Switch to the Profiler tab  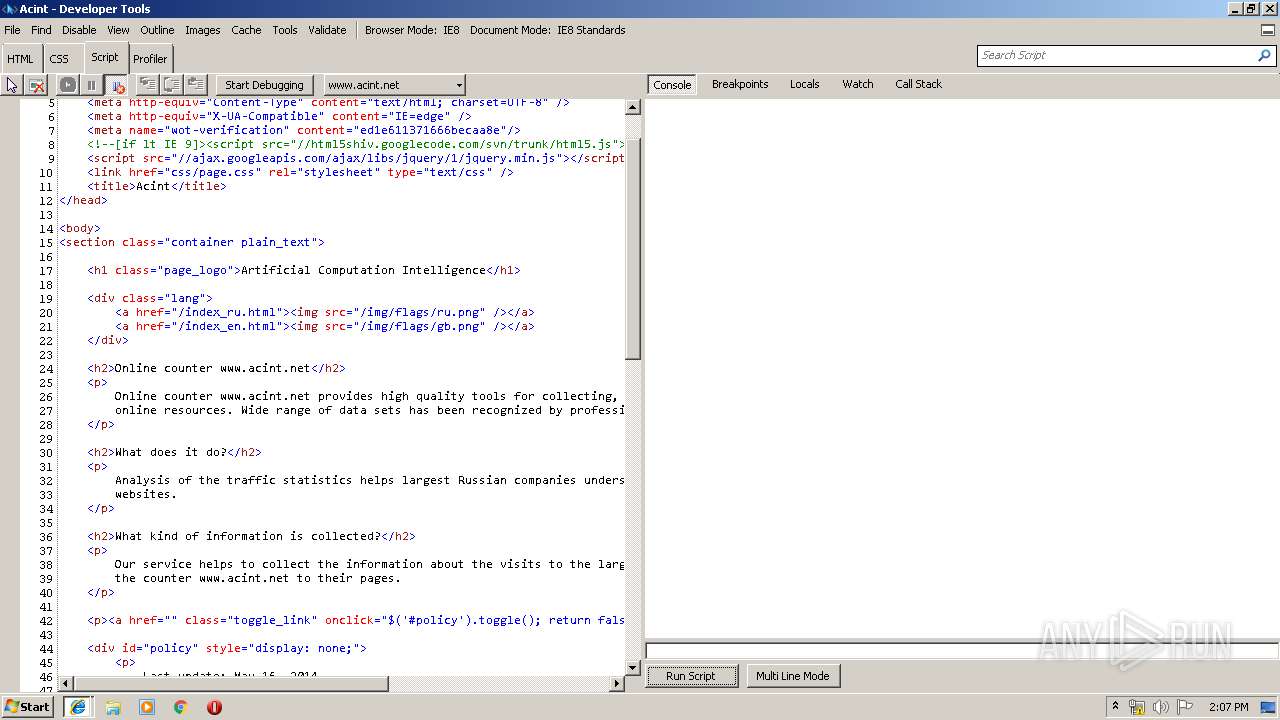tap(150, 59)
